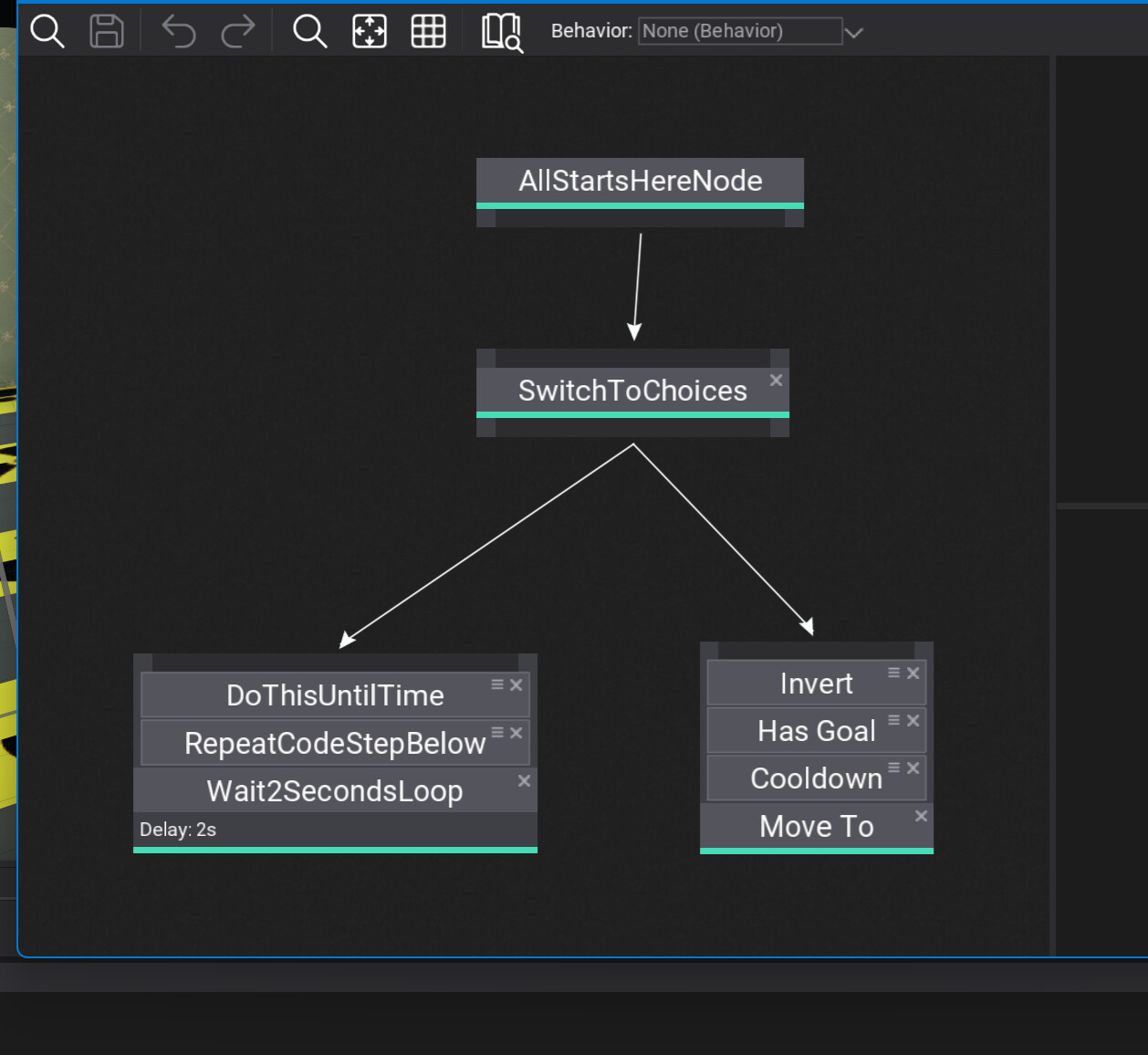Click the magnifier icon left of Save
This screenshot has height=1055, width=1148.
click(47, 31)
